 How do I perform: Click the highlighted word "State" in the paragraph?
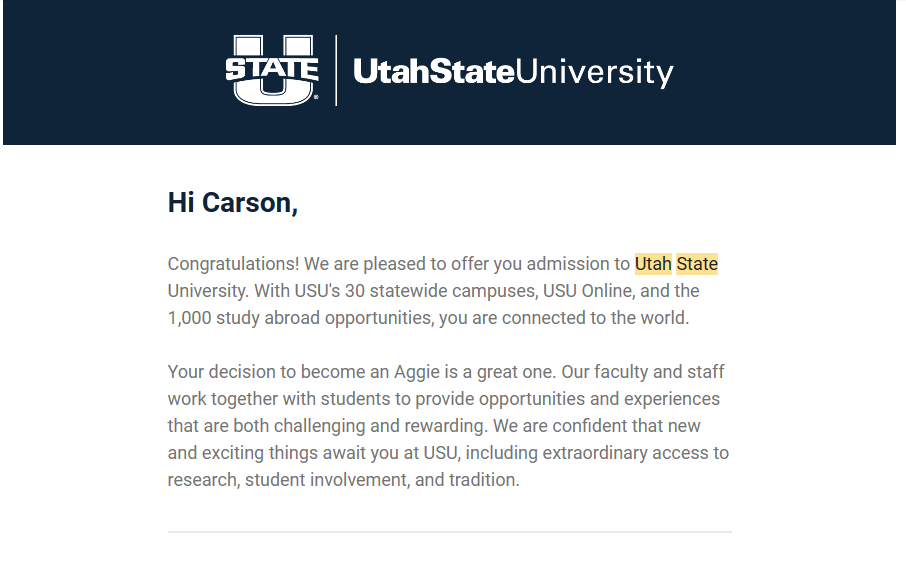pos(697,264)
